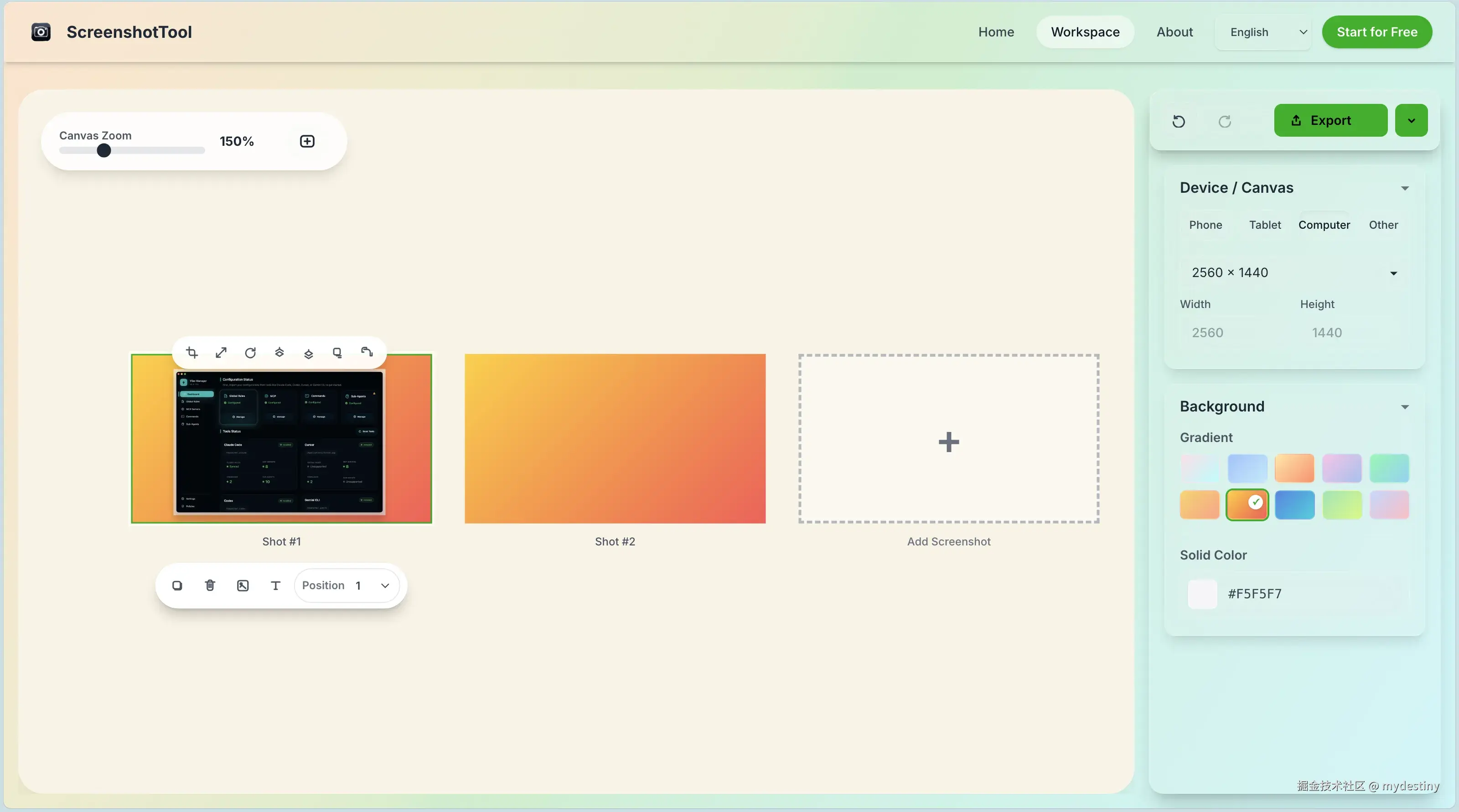
Task: Collapse the Background section
Action: tap(1405, 406)
